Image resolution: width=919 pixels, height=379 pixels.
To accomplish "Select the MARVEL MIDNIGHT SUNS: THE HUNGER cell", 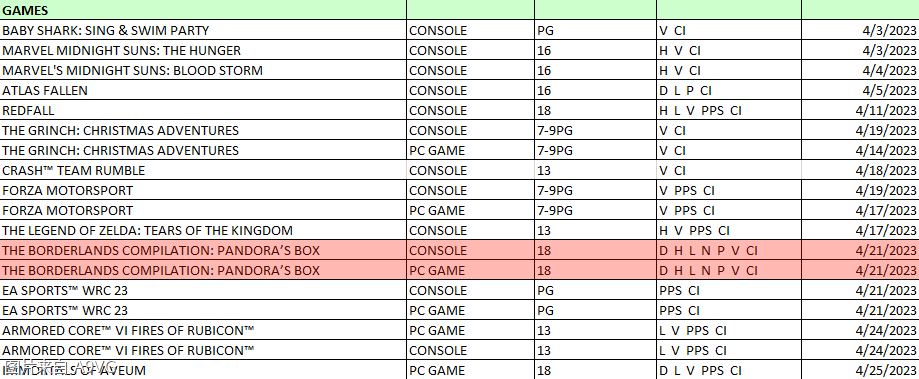I will tap(203, 50).
